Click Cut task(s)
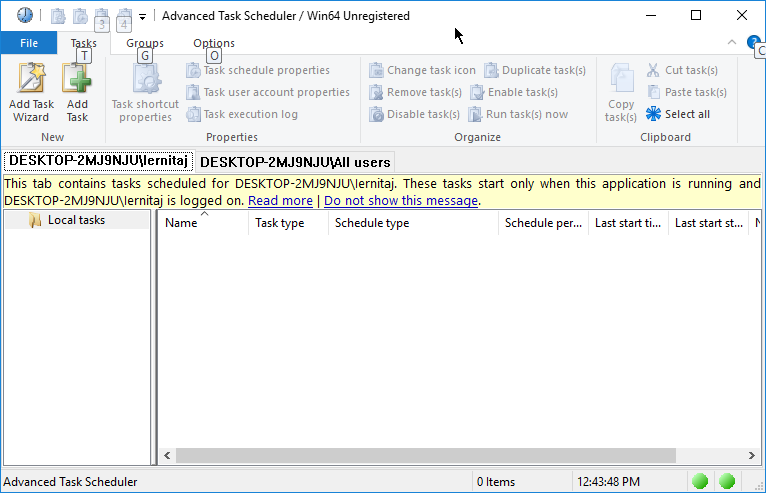The height and width of the screenshot is (493, 766). point(682,70)
